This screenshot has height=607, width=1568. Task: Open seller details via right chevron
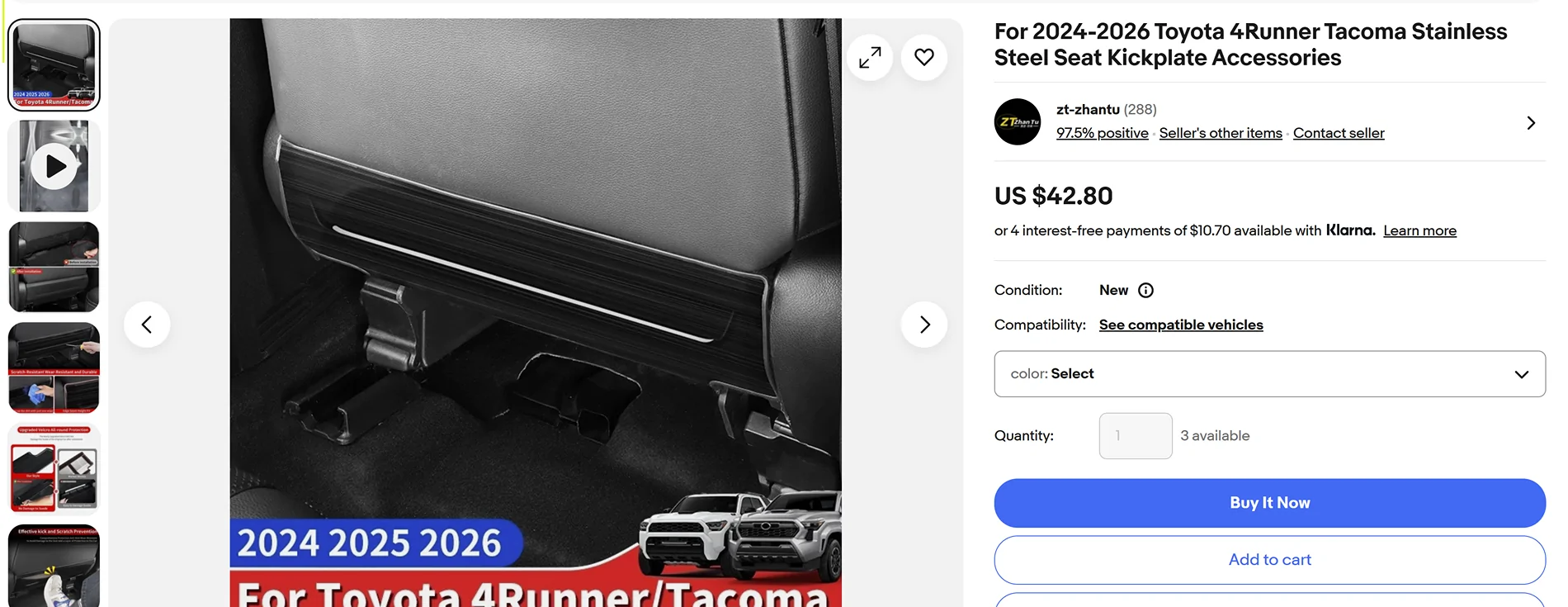tap(1531, 122)
